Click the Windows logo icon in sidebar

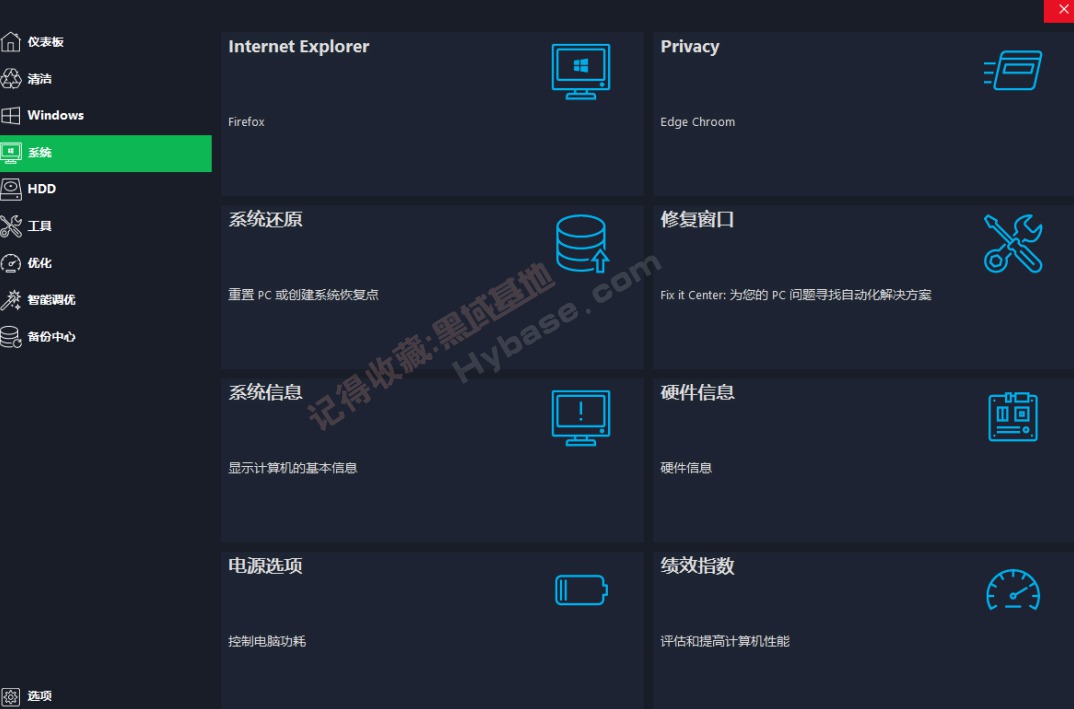pyautogui.click(x=10, y=115)
